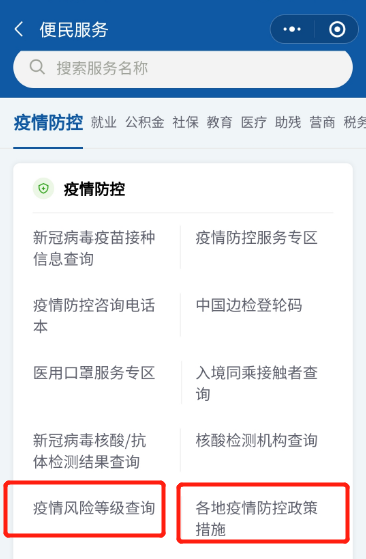Screen dimensions: 366x559
Task: Select the 医疗 tab
Action: [254, 122]
